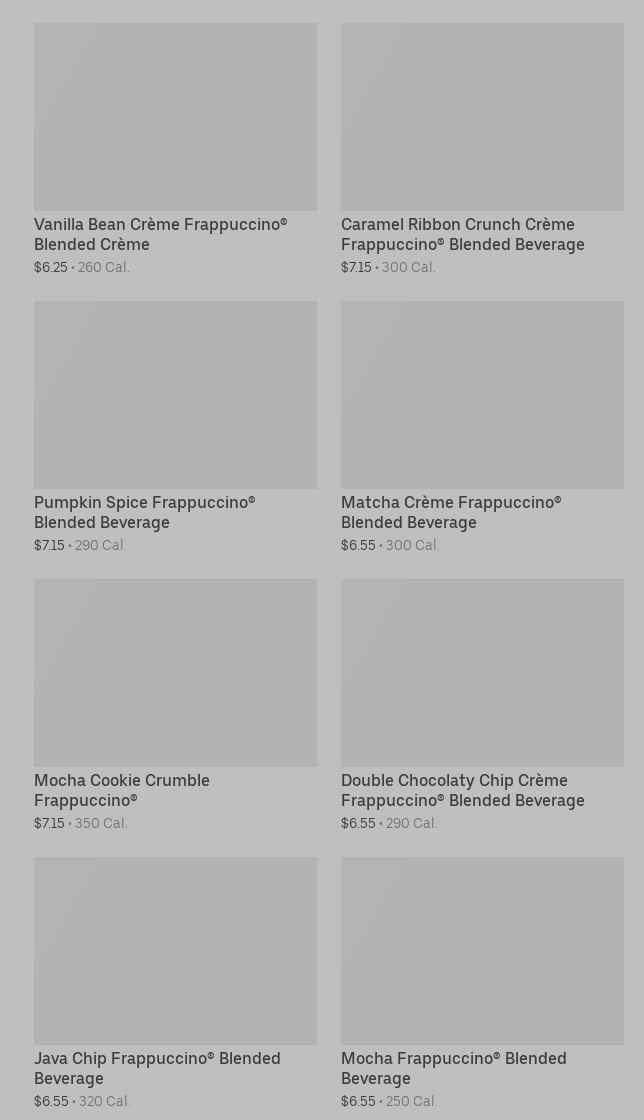Open Mocha Frappuccino Blended Beverage image

point(482,950)
